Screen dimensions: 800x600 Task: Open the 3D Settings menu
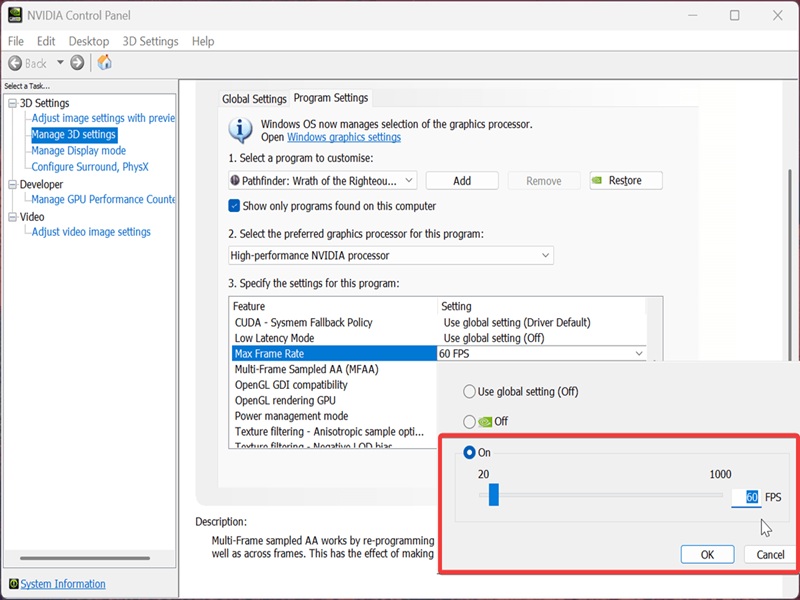pos(151,41)
